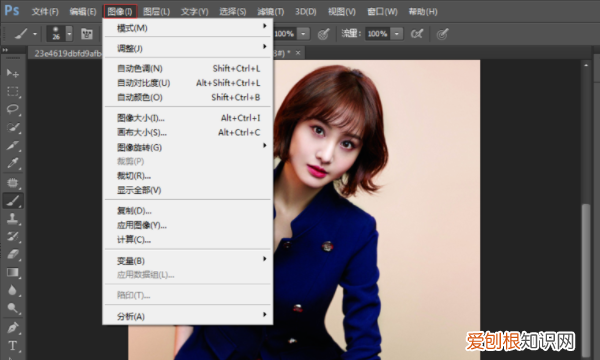
Task: Choose 画布大小(S)... menu entry
Action: (188, 132)
